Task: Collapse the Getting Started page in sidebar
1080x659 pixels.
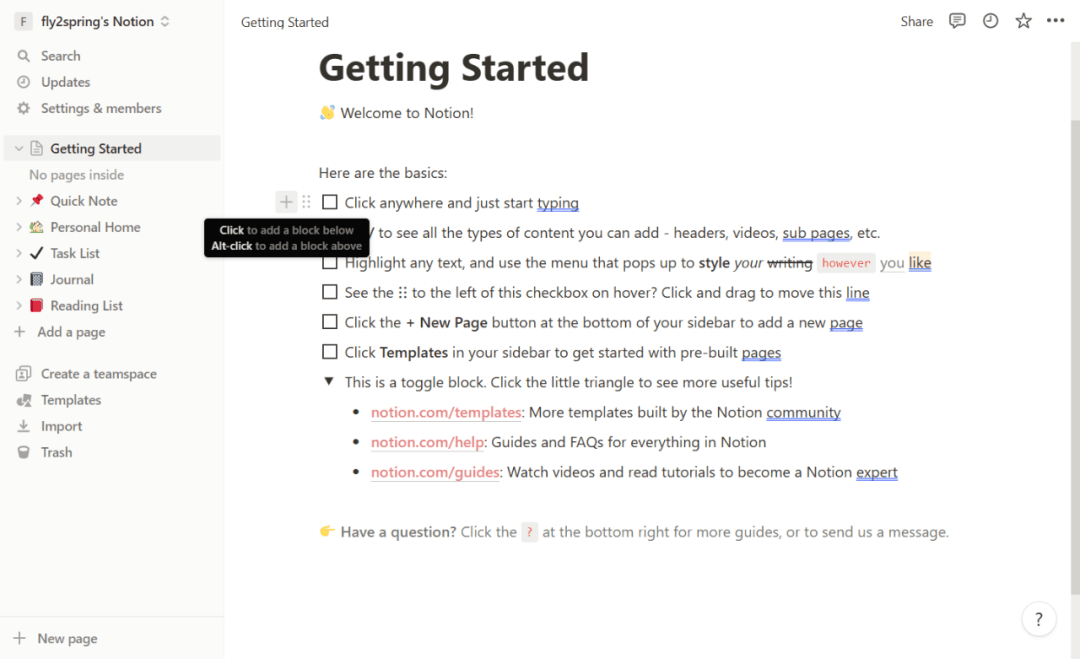Action: pos(19,149)
